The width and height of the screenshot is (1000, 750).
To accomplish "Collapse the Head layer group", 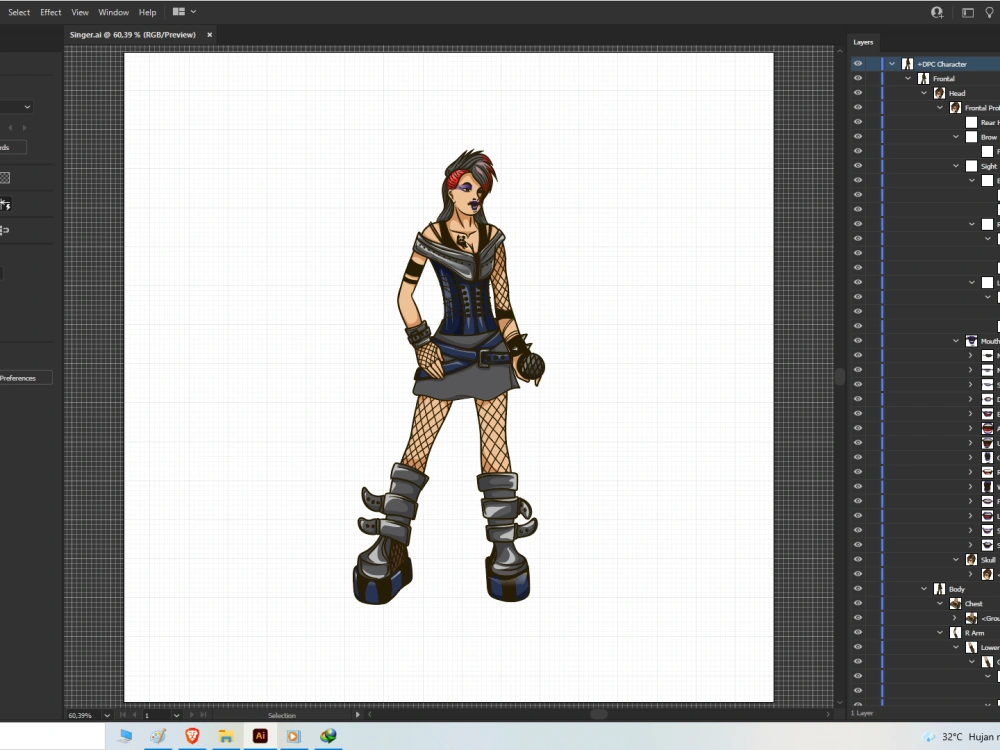I will [x=924, y=93].
